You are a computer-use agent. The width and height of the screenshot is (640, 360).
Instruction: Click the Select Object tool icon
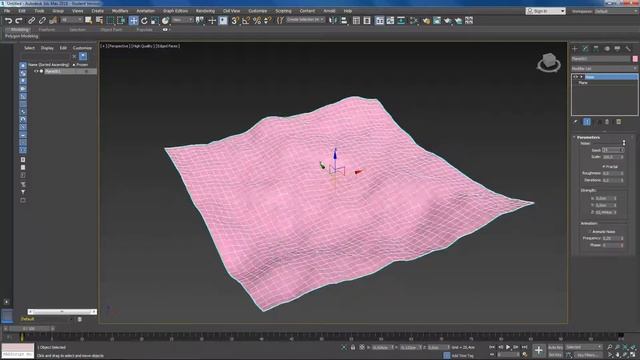pos(89,20)
